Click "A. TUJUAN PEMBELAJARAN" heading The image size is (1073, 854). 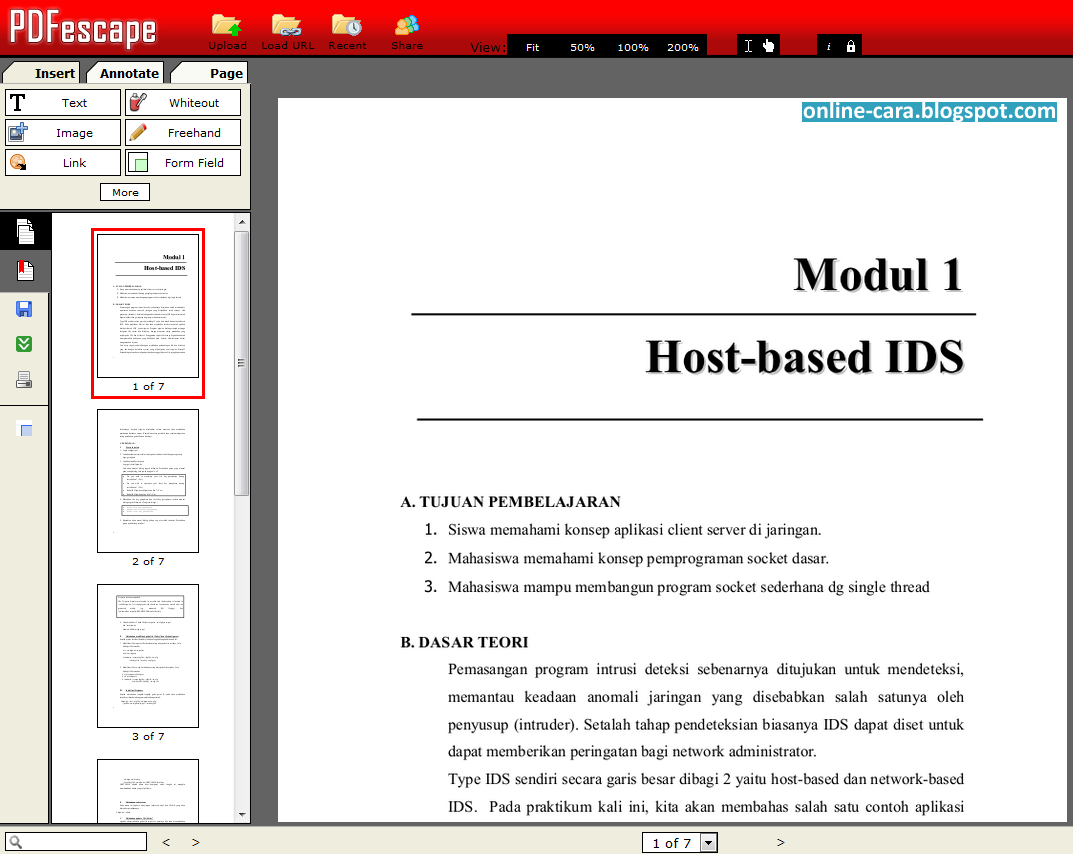click(510, 502)
